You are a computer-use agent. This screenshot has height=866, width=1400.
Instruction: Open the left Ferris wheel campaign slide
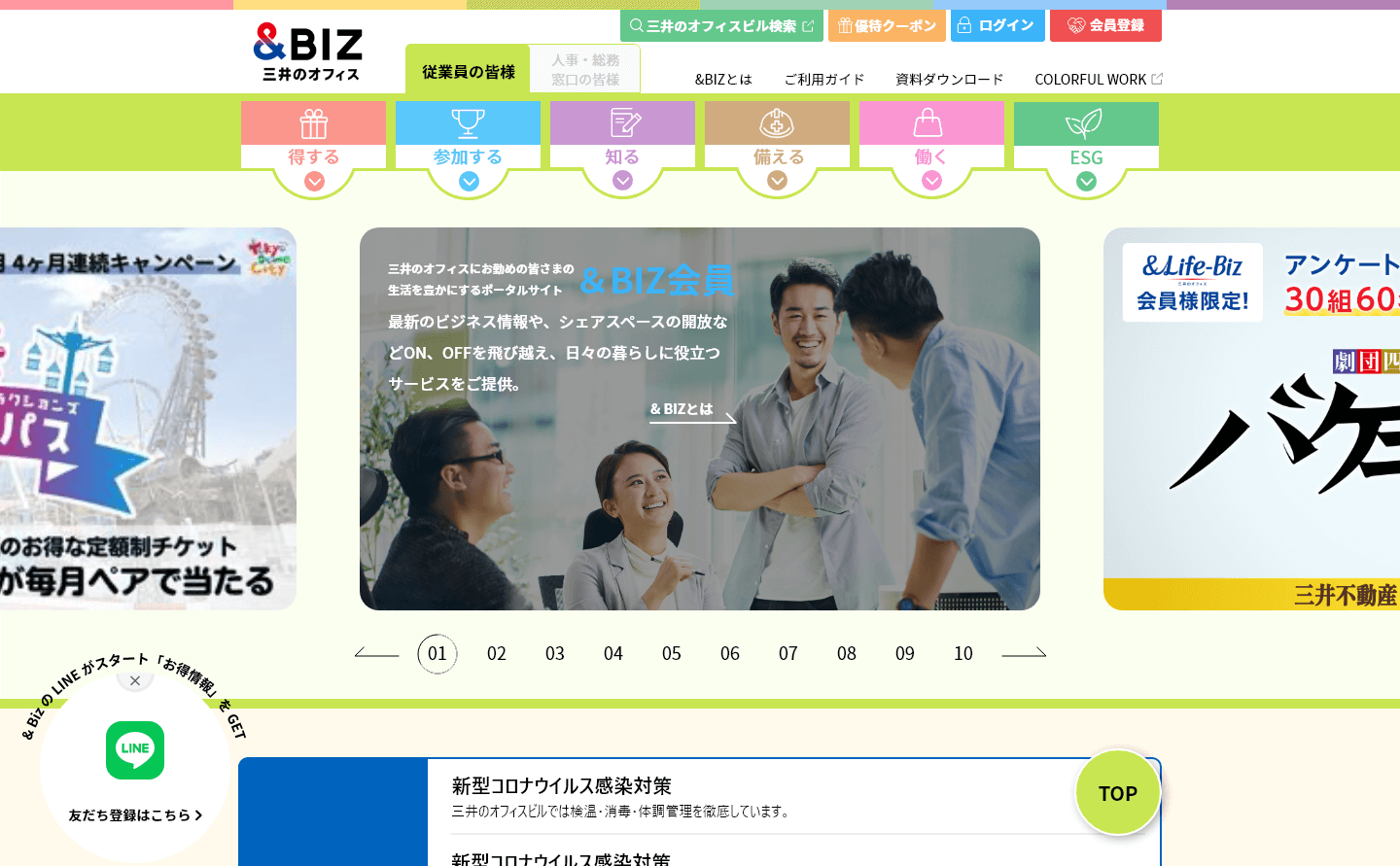(148, 419)
